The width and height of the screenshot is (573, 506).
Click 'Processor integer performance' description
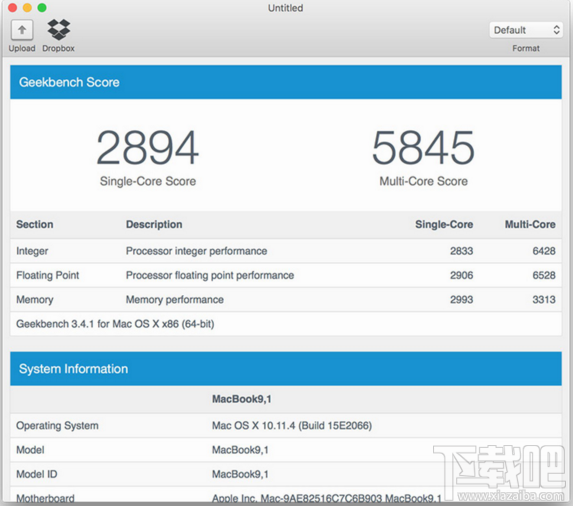click(197, 251)
